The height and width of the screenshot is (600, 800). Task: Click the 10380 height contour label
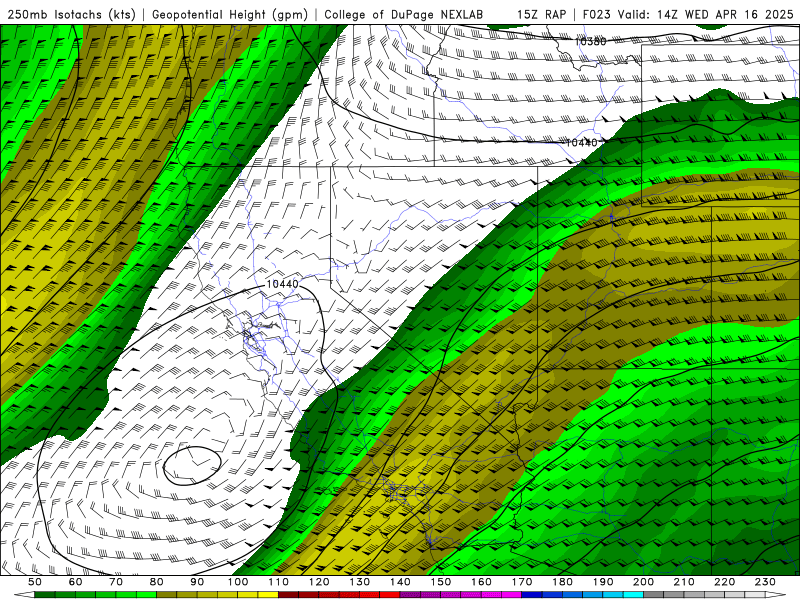[590, 42]
